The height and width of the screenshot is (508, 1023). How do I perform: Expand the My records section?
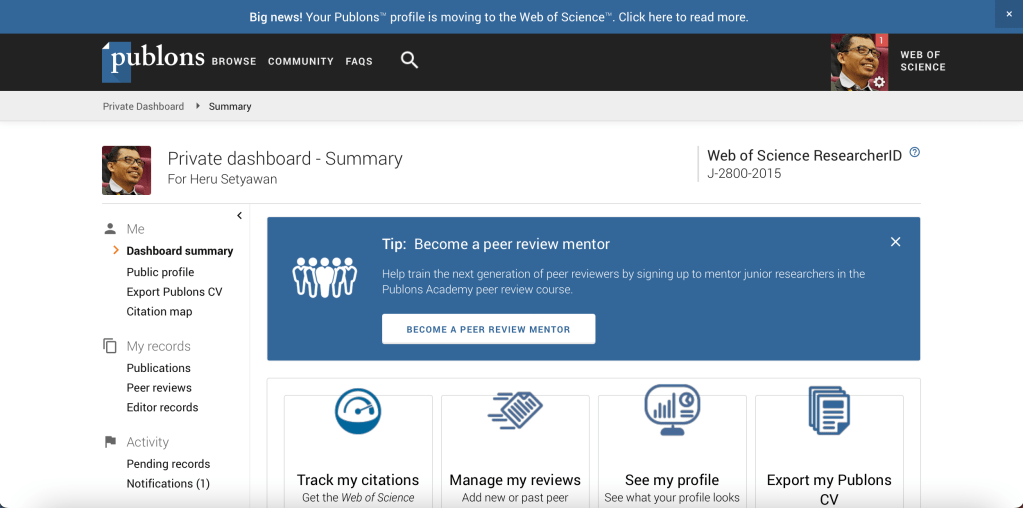point(158,346)
